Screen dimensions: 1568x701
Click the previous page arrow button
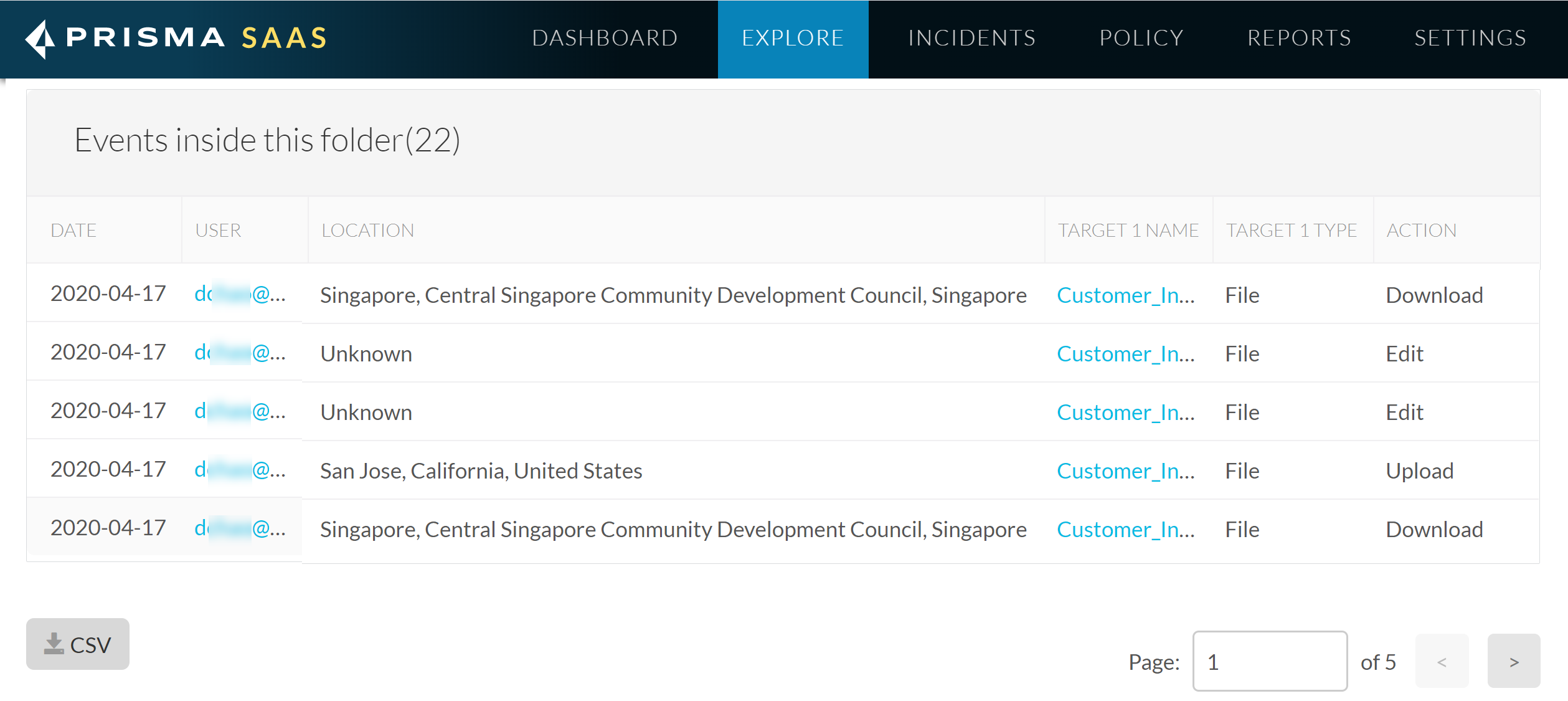1442,661
